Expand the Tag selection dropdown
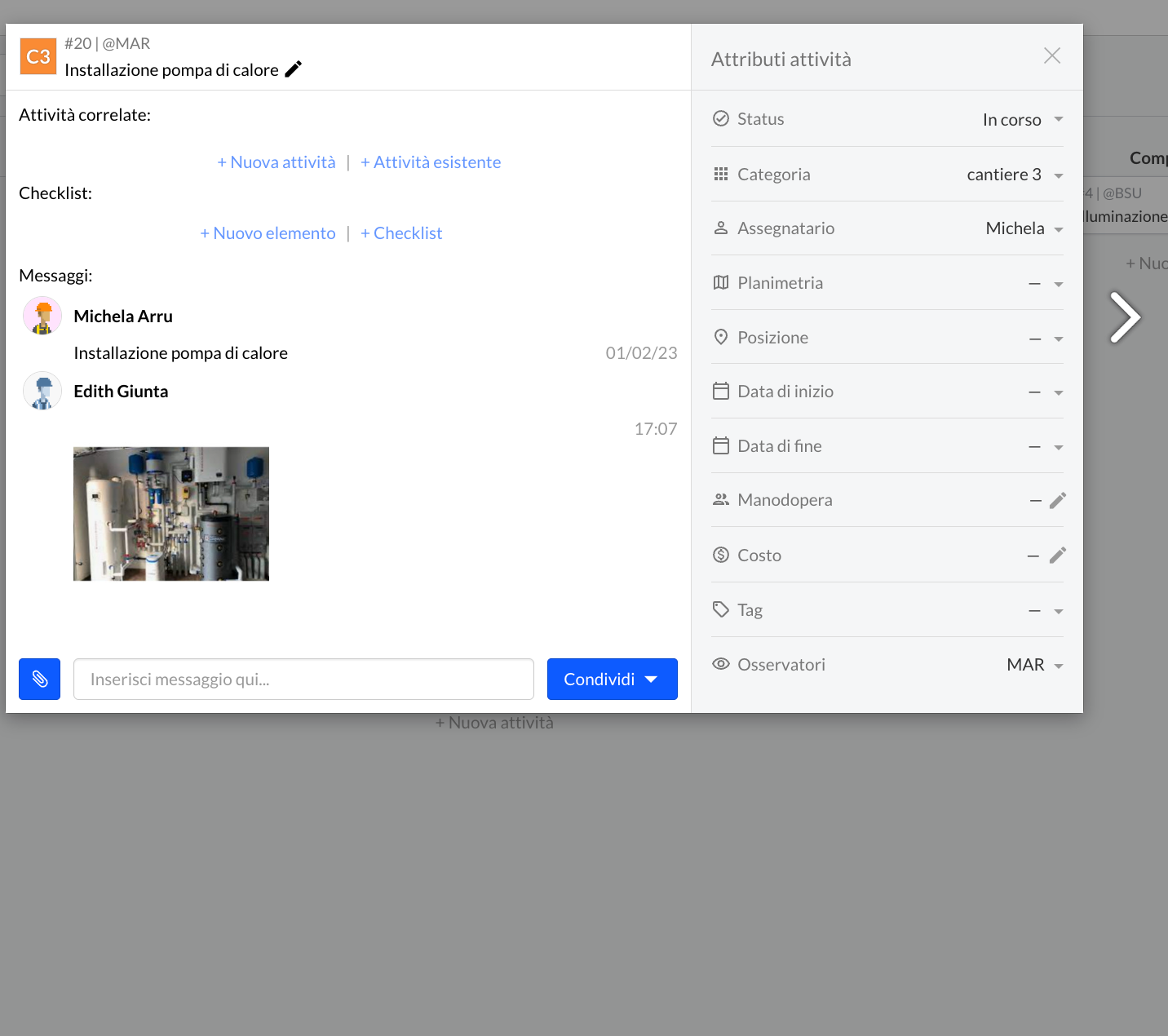This screenshot has height=1036, width=1168. pyautogui.click(x=1046, y=611)
